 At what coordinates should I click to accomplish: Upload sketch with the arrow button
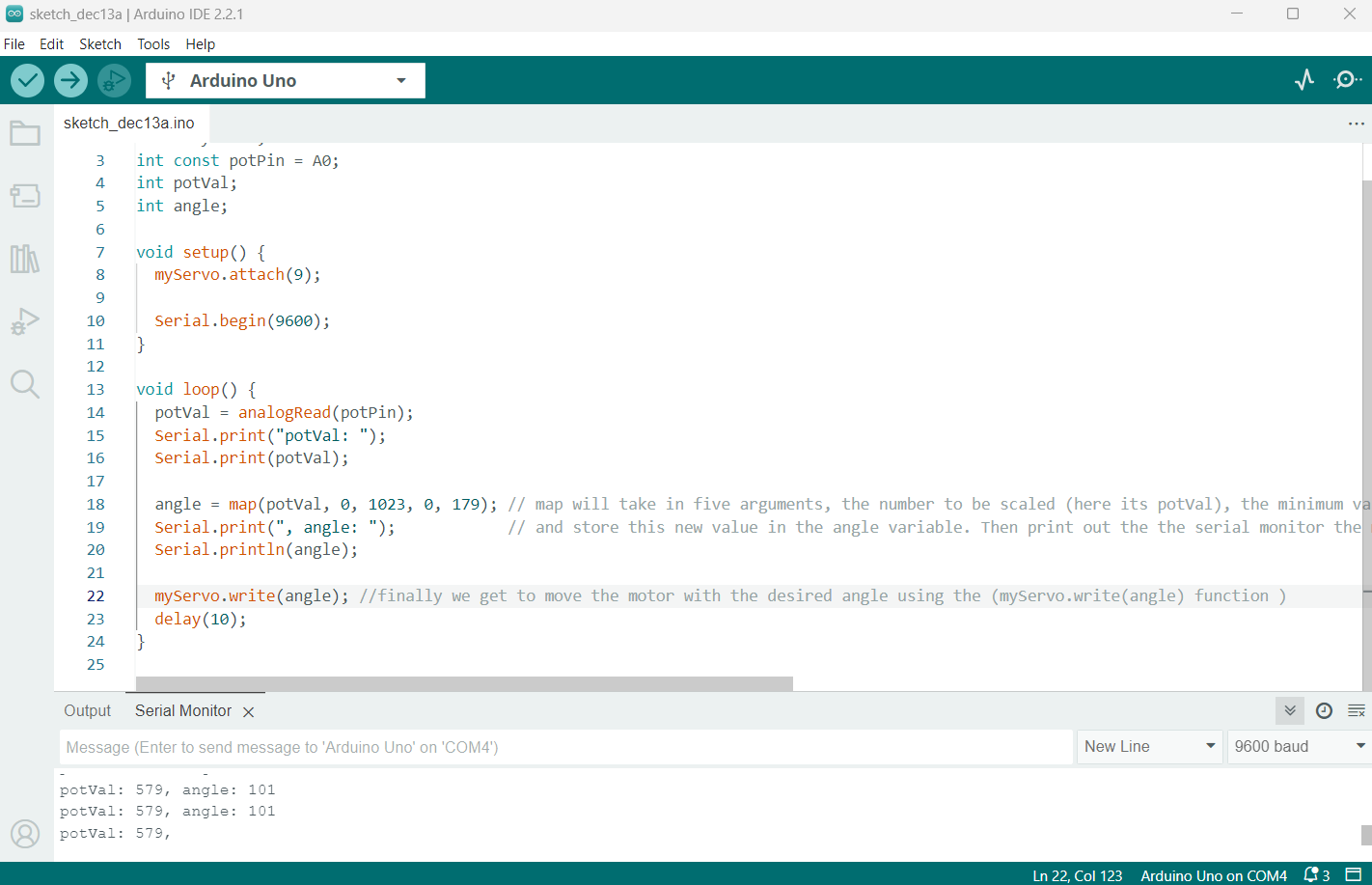point(70,80)
